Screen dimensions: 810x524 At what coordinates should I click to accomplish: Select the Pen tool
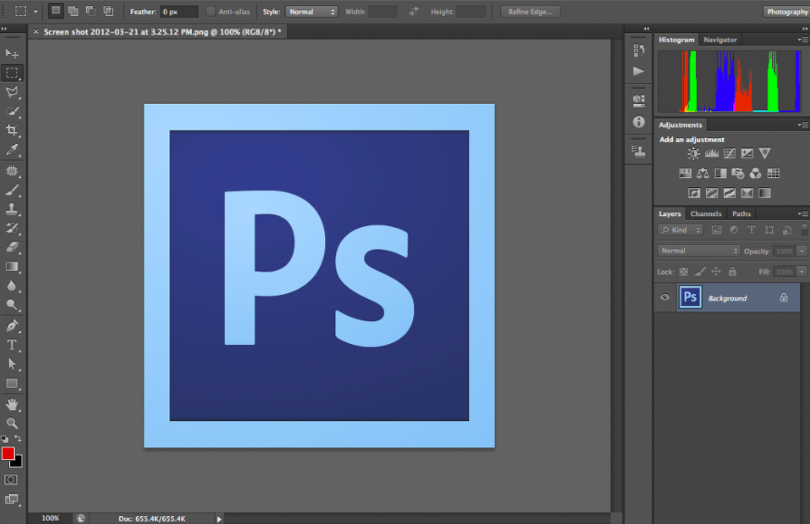(11, 326)
